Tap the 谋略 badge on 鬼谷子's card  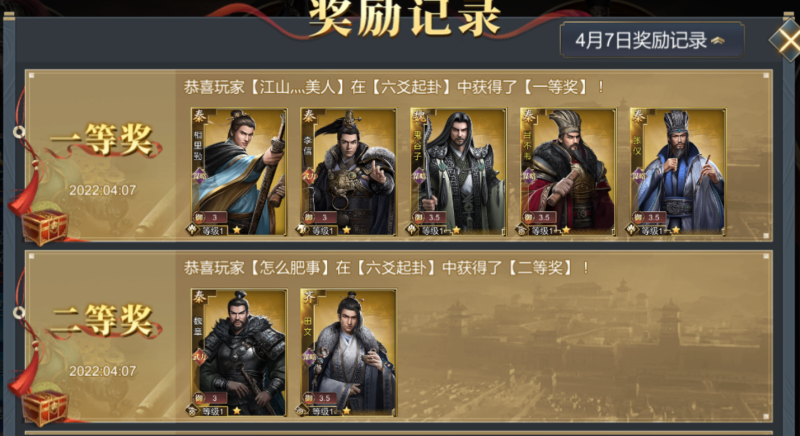point(419,176)
